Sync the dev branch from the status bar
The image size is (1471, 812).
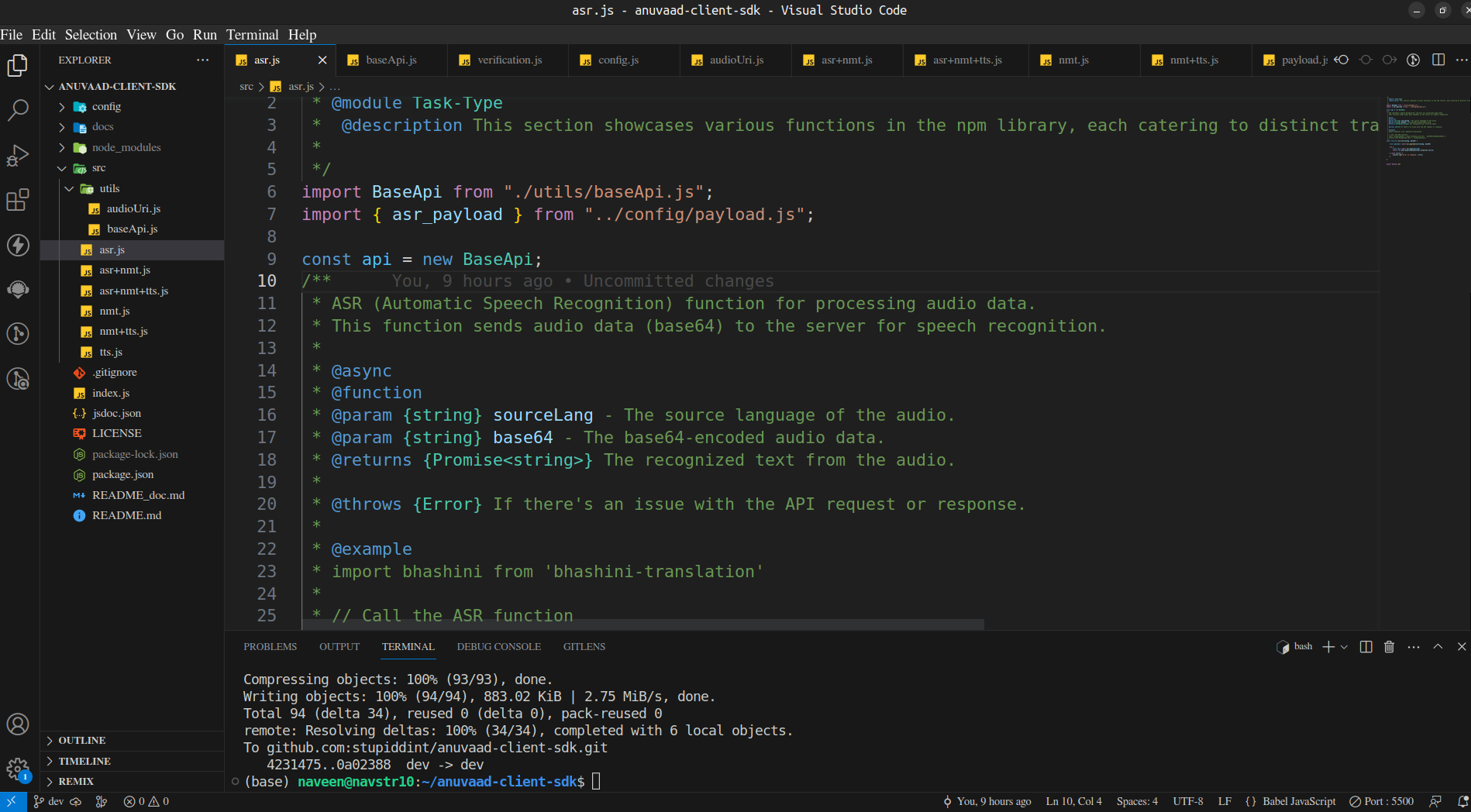pos(75,801)
